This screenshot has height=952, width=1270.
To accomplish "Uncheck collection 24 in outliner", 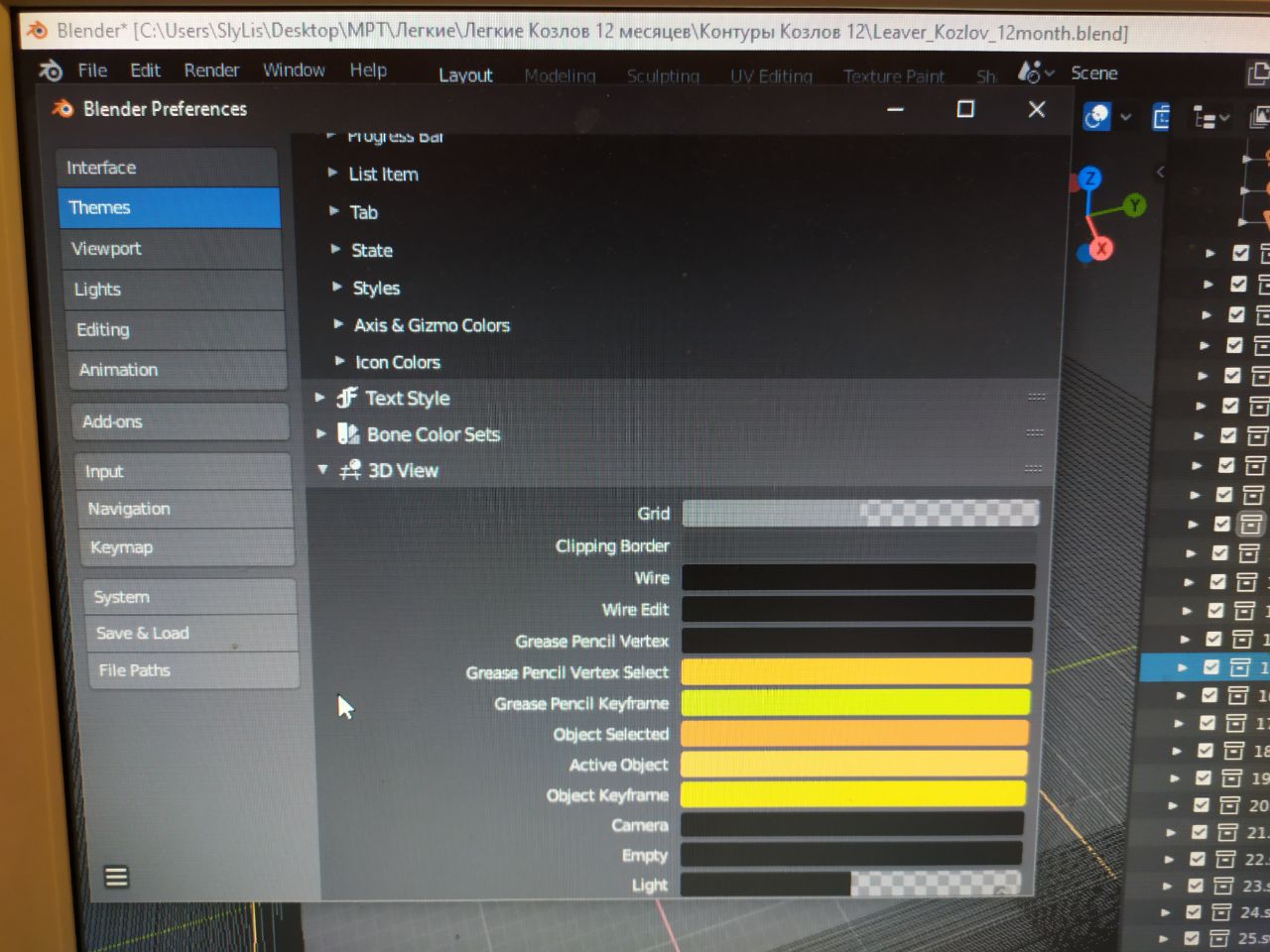I will pyautogui.click(x=1194, y=911).
